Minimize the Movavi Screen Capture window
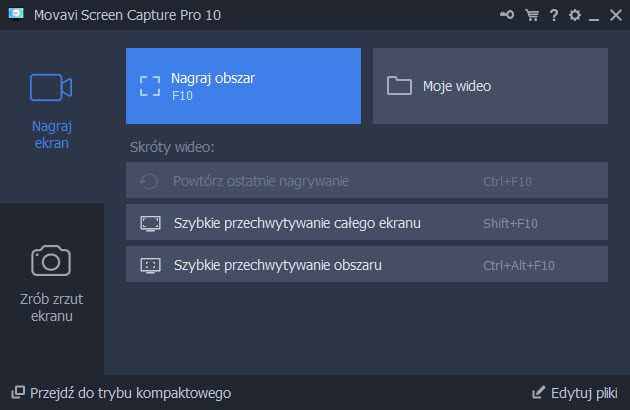This screenshot has height=410, width=630. 595,15
